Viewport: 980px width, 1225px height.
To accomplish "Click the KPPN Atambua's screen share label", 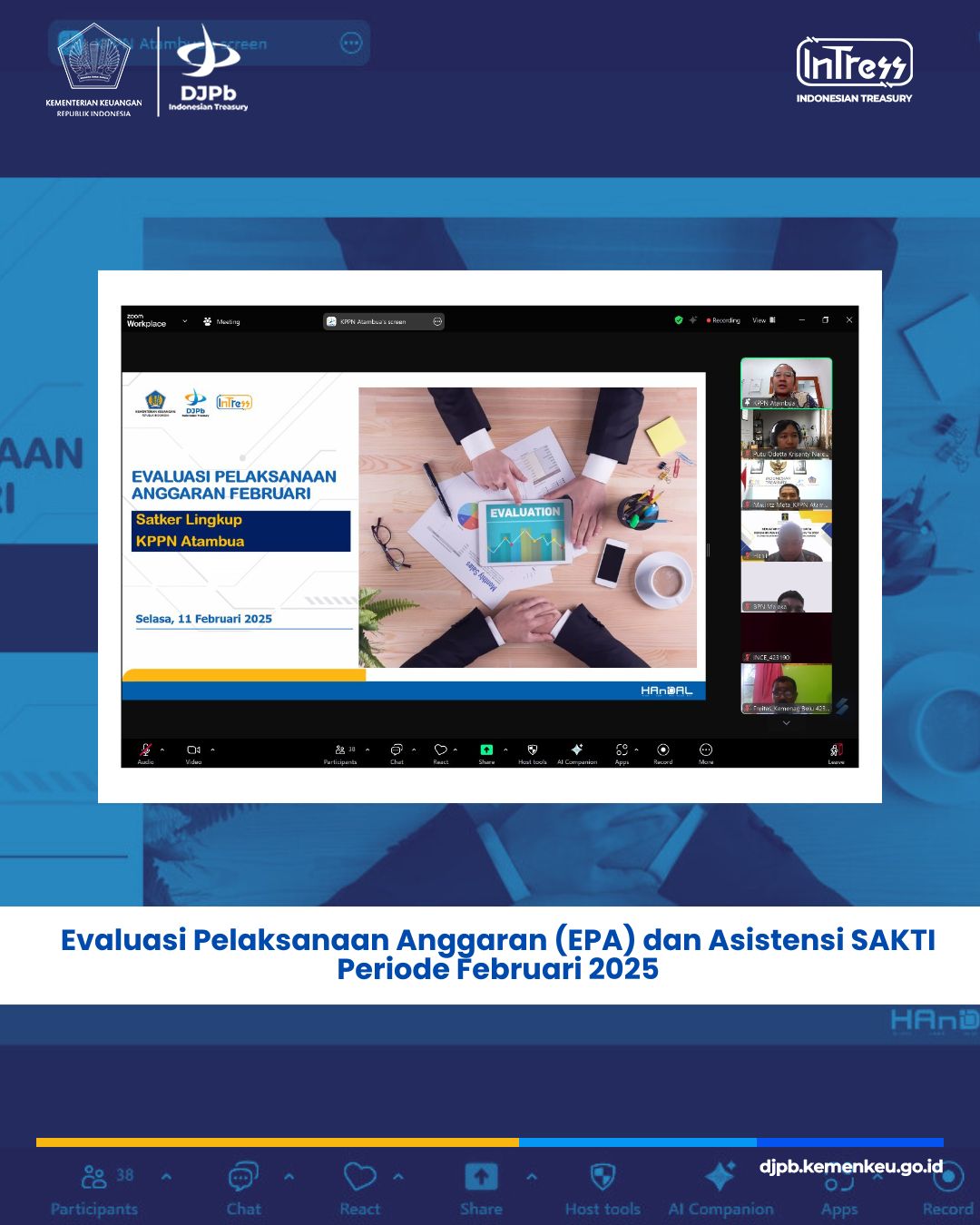I will 373,321.
